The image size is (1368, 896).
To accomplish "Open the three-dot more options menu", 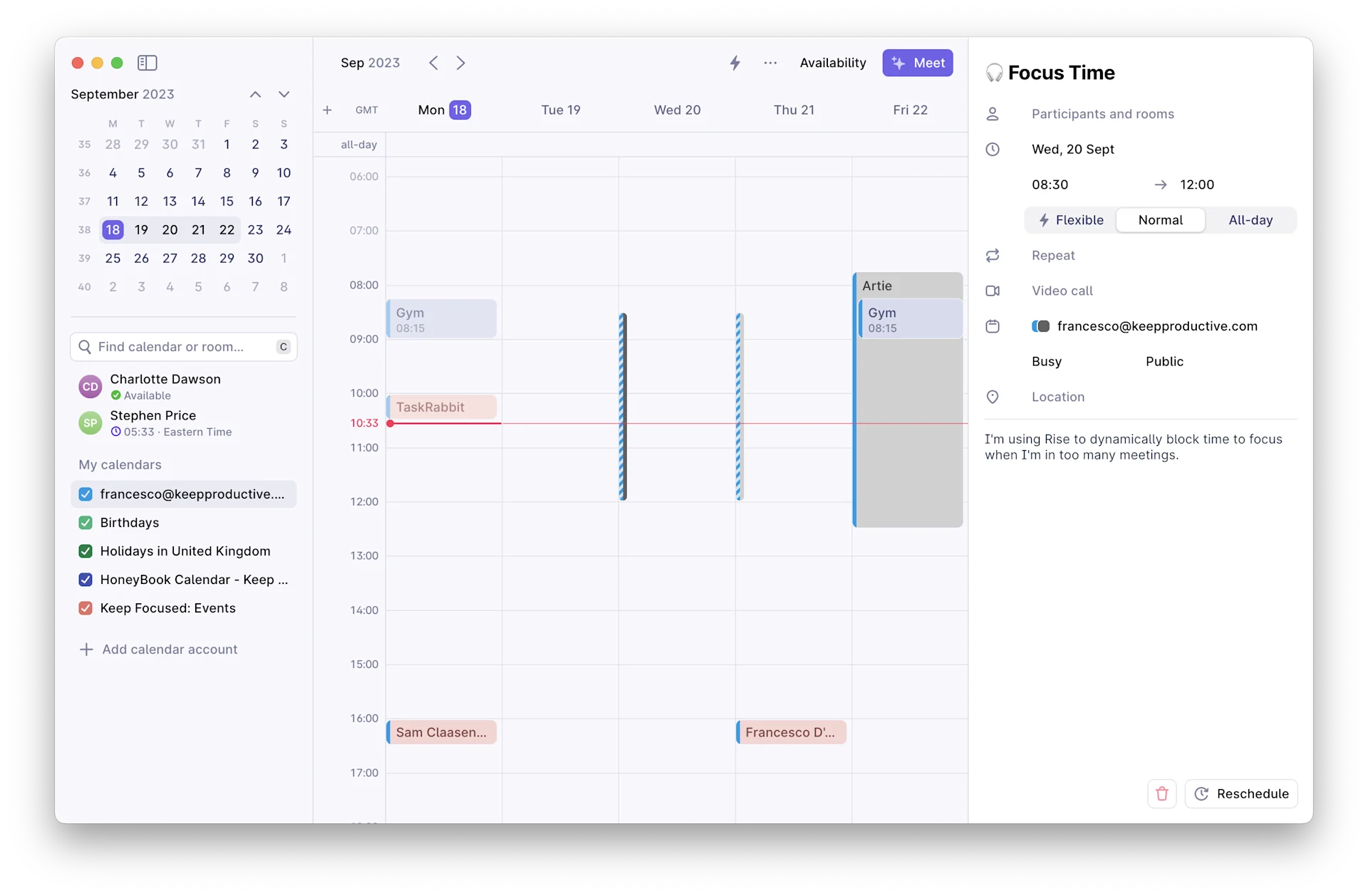I will point(770,63).
